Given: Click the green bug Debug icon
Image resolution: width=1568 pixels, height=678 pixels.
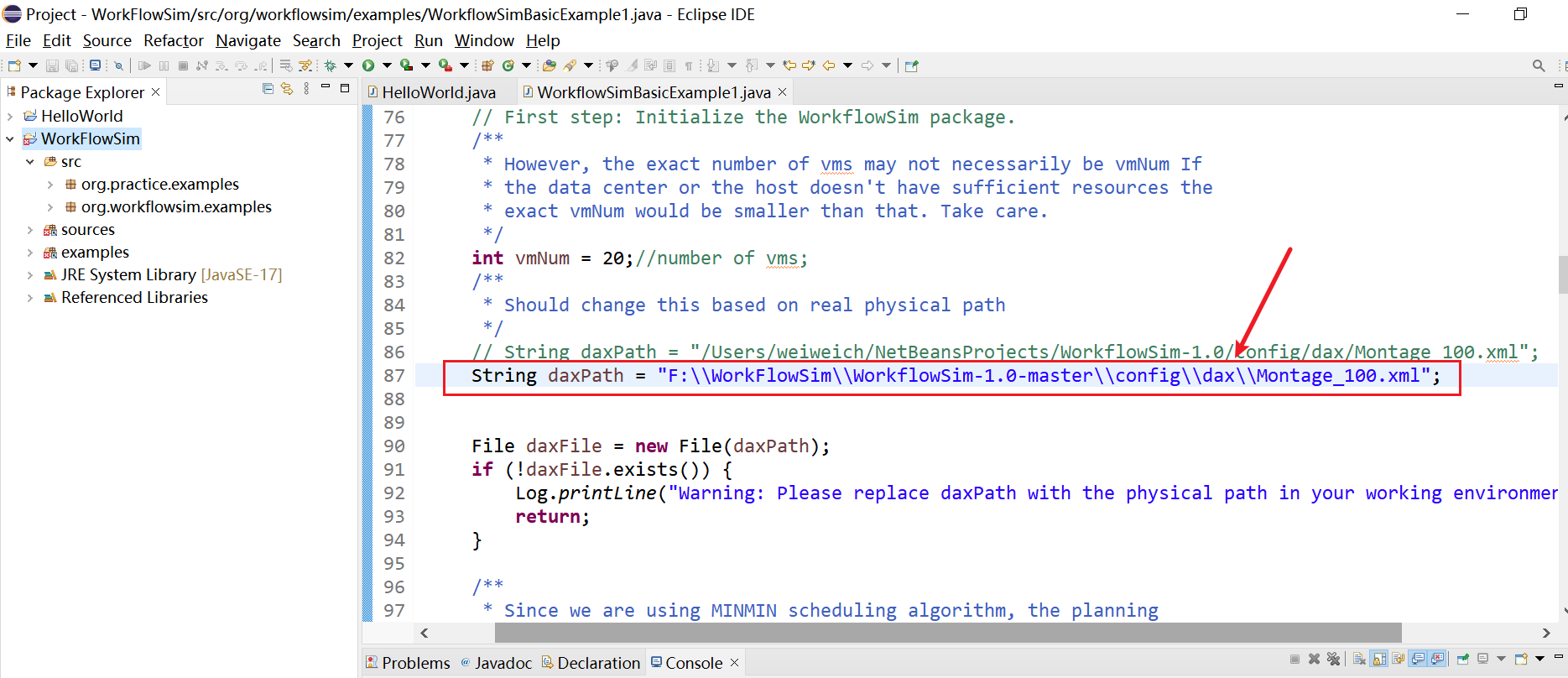Looking at the screenshot, I should [330, 65].
